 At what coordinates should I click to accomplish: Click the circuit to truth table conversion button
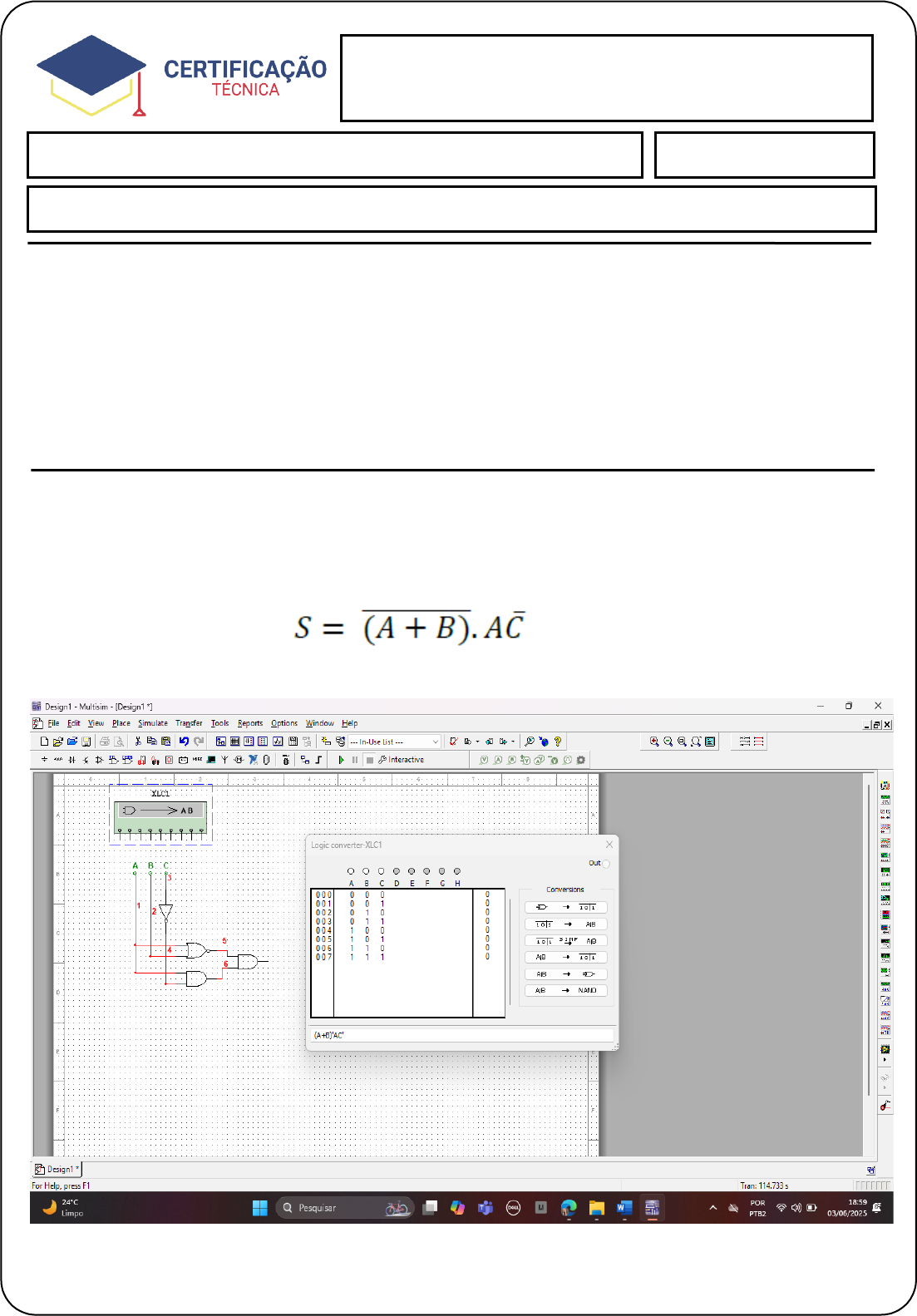click(x=565, y=907)
